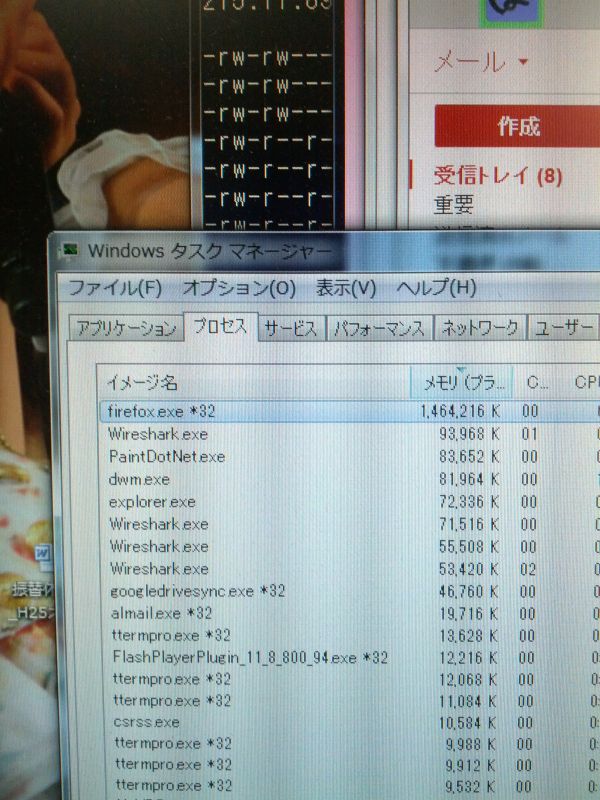Open the 重要 mail folder link
Viewport: 600px width, 800px height.
[x=454, y=204]
